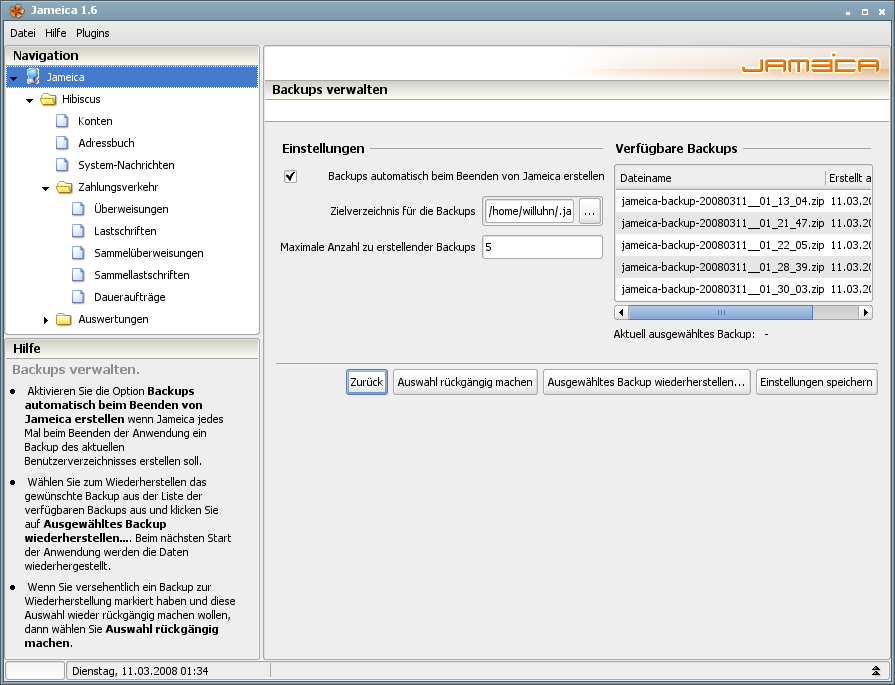Select Überweisungen in the tree
This screenshot has height=685, width=895.
coord(131,209)
